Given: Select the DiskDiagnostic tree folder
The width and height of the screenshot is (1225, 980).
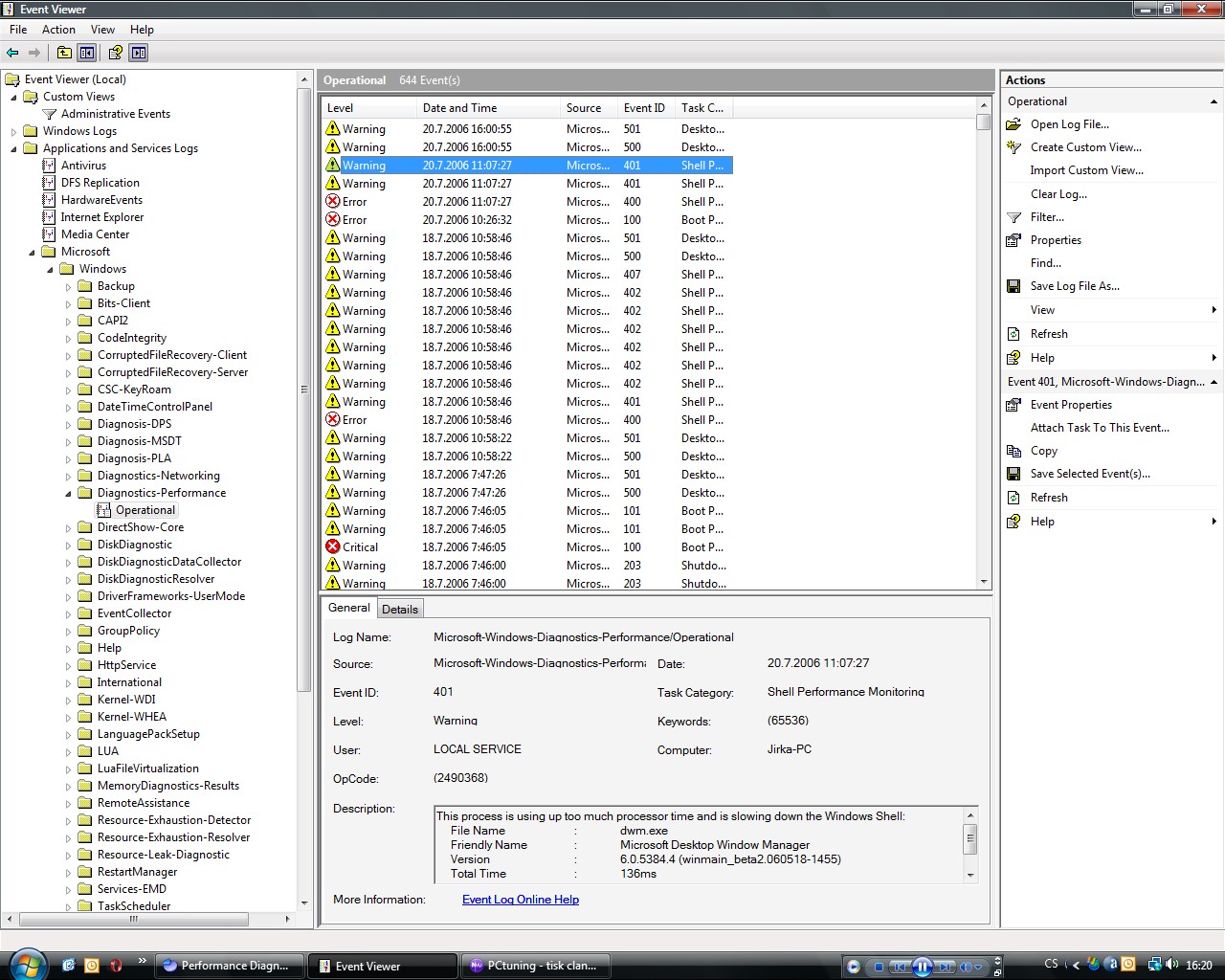Looking at the screenshot, I should coord(134,545).
